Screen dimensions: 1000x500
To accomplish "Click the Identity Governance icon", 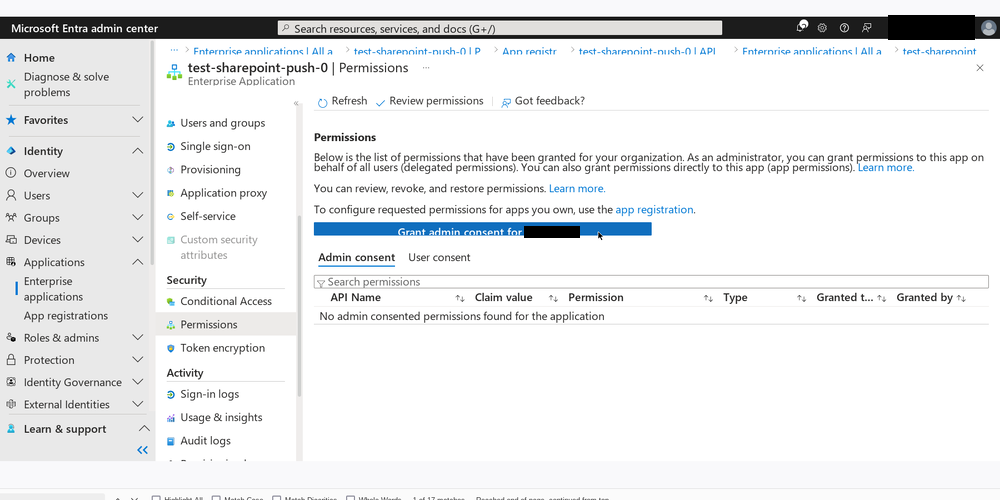I will coord(11,382).
